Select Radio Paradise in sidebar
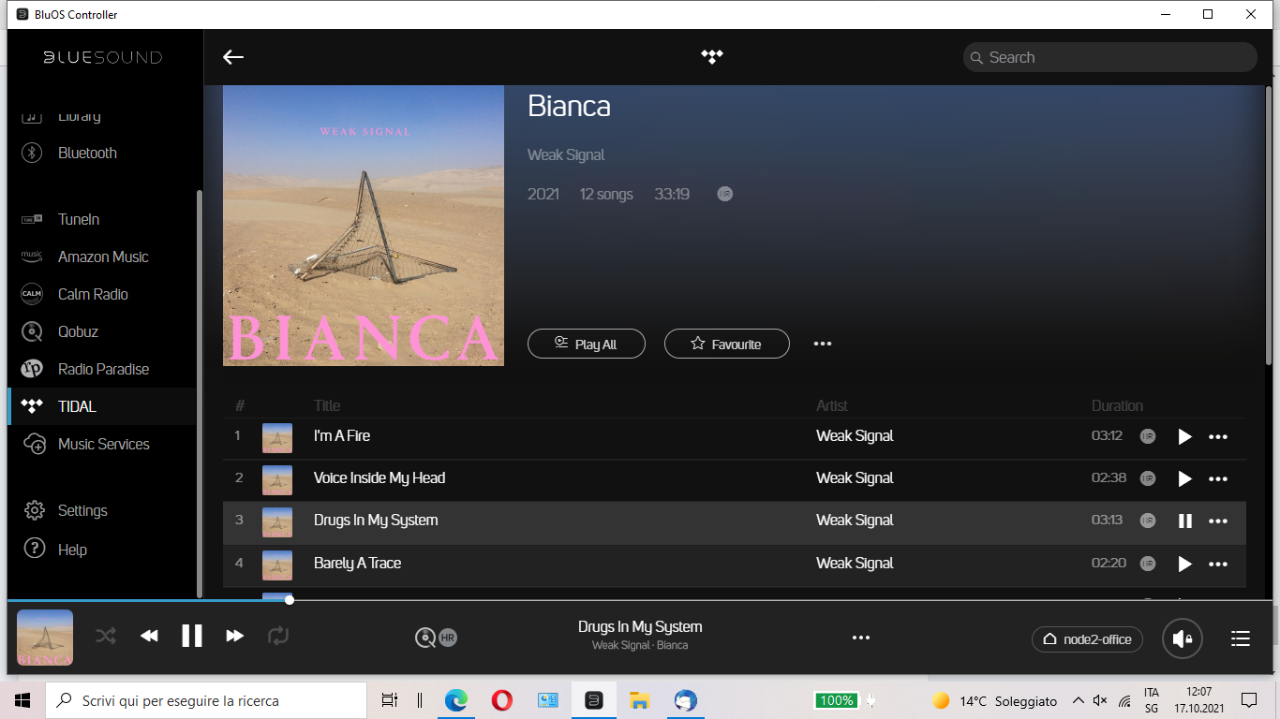The width and height of the screenshot is (1280, 719). (103, 369)
